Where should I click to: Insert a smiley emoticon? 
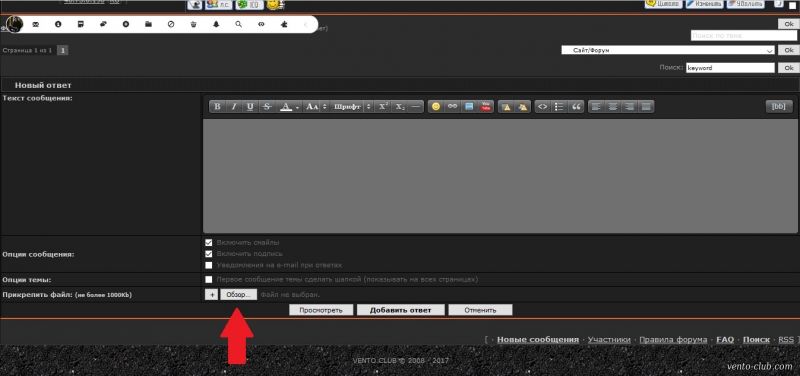pyautogui.click(x=436, y=107)
